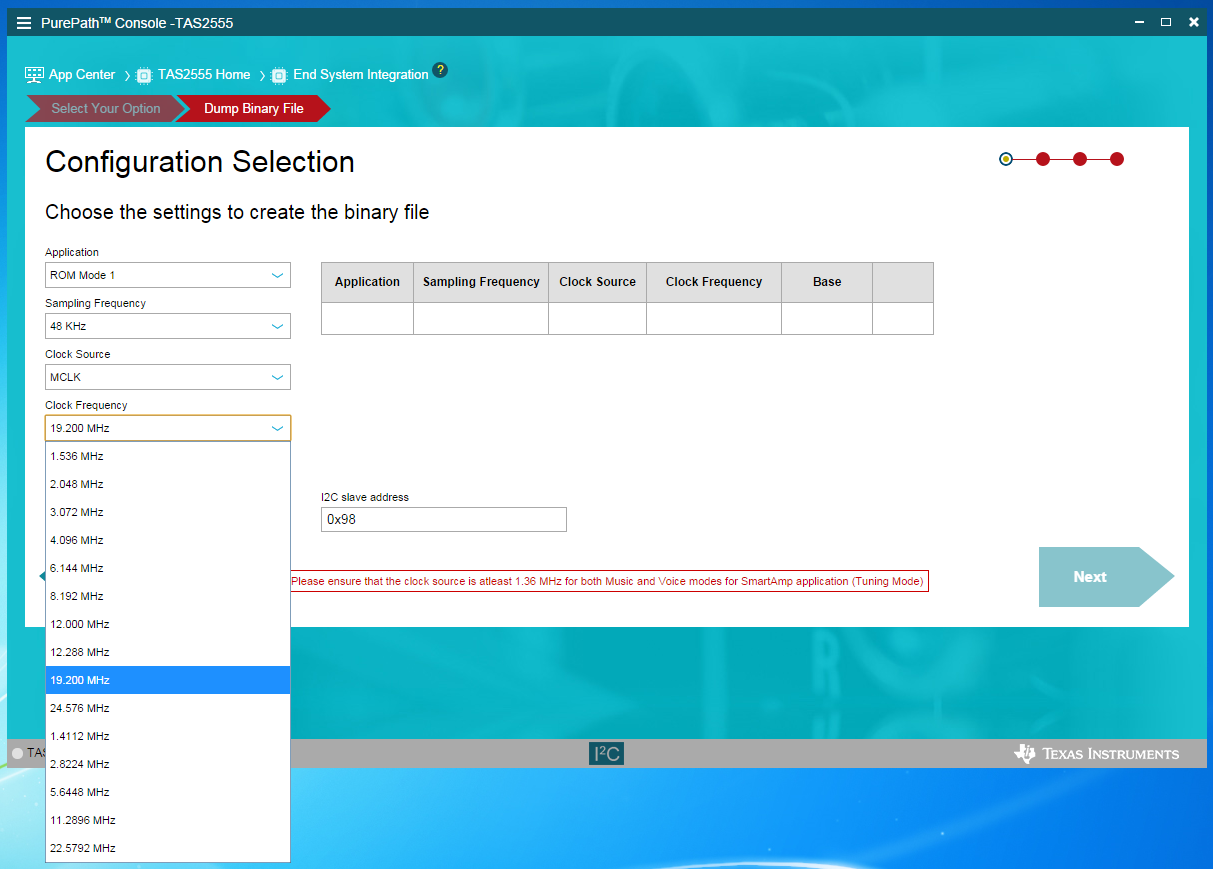Click the Configuration Selection heading
Viewport: 1213px width, 869px height.
coord(200,162)
